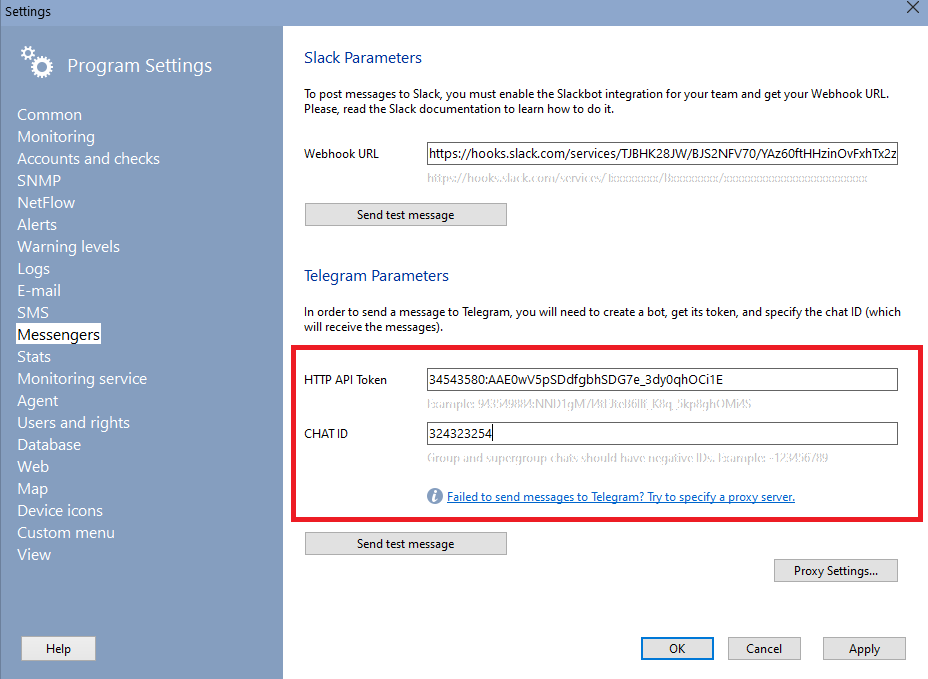Image resolution: width=928 pixels, height=679 pixels.
Task: Click the Program Settings title text
Action: point(140,65)
